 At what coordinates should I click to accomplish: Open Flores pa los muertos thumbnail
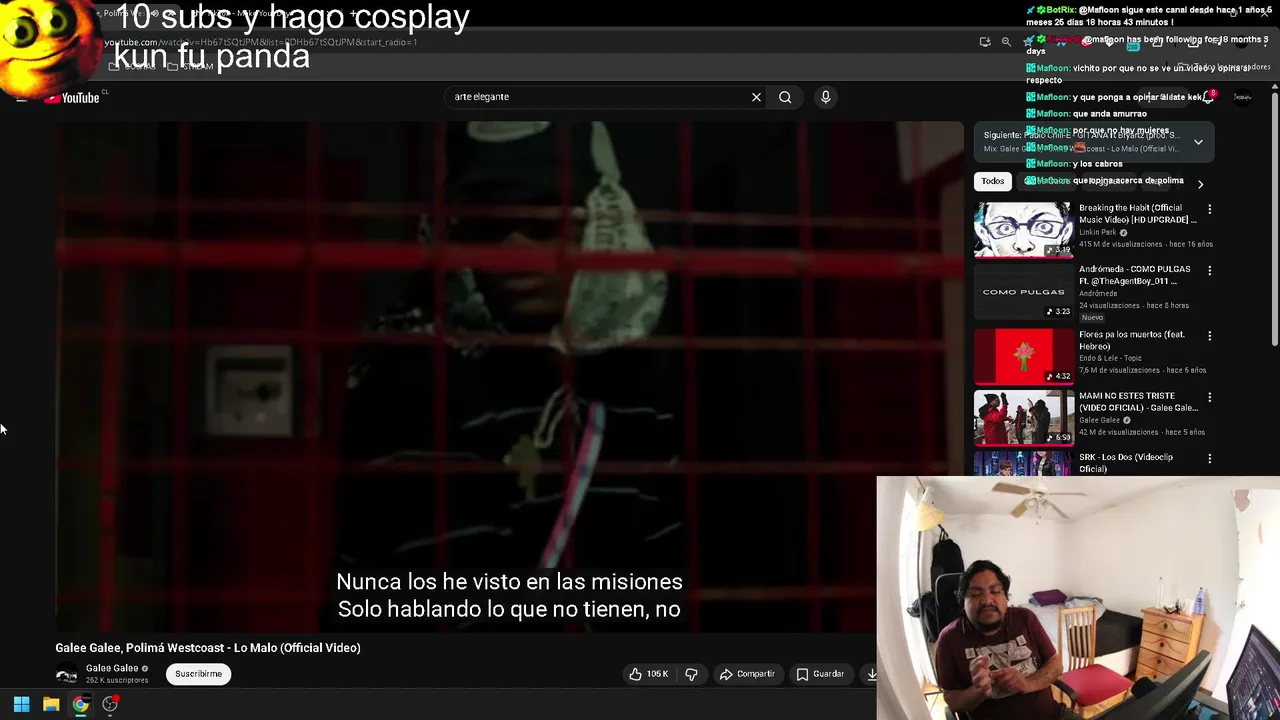(1023, 356)
